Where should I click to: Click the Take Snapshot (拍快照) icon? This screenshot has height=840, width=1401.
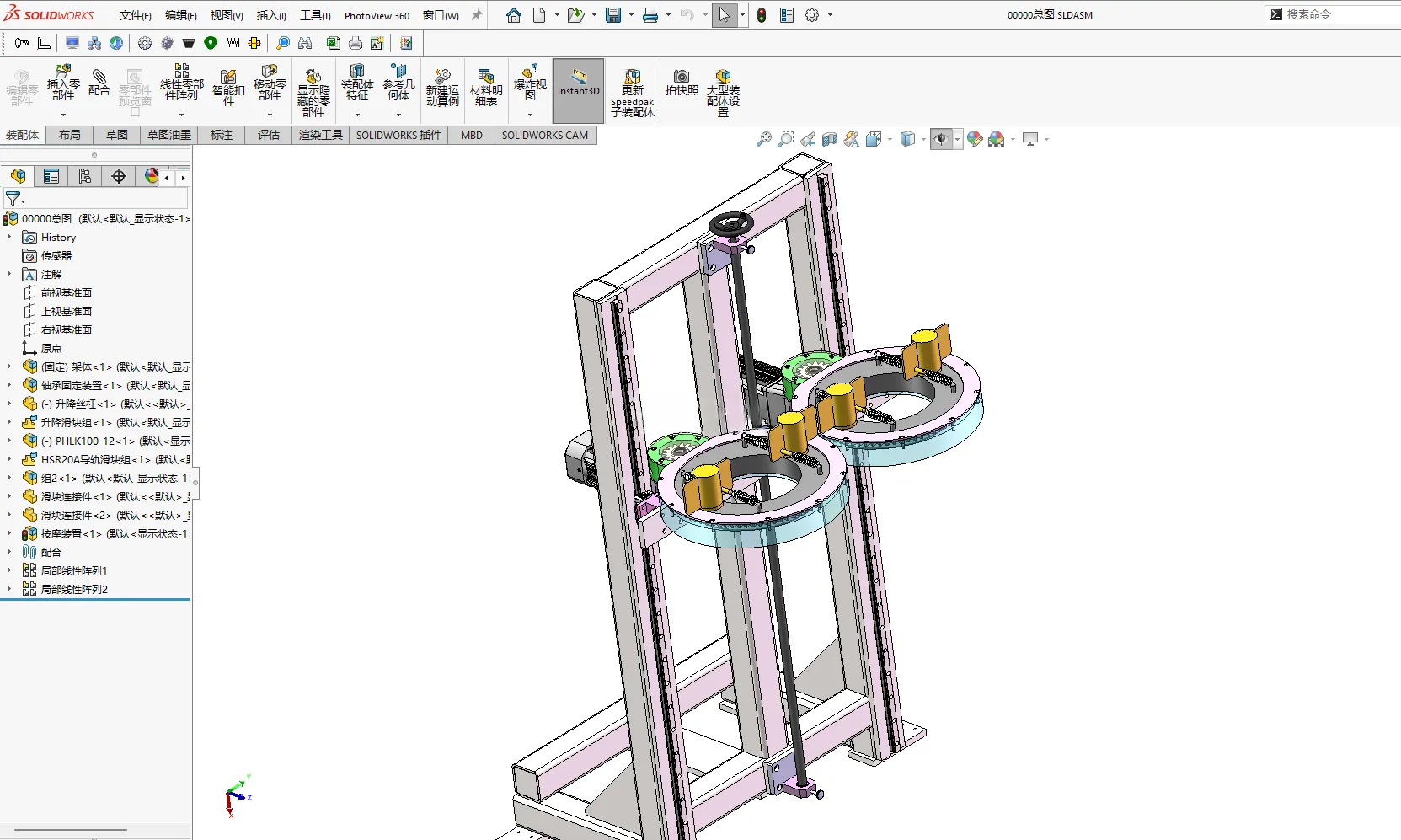[682, 83]
